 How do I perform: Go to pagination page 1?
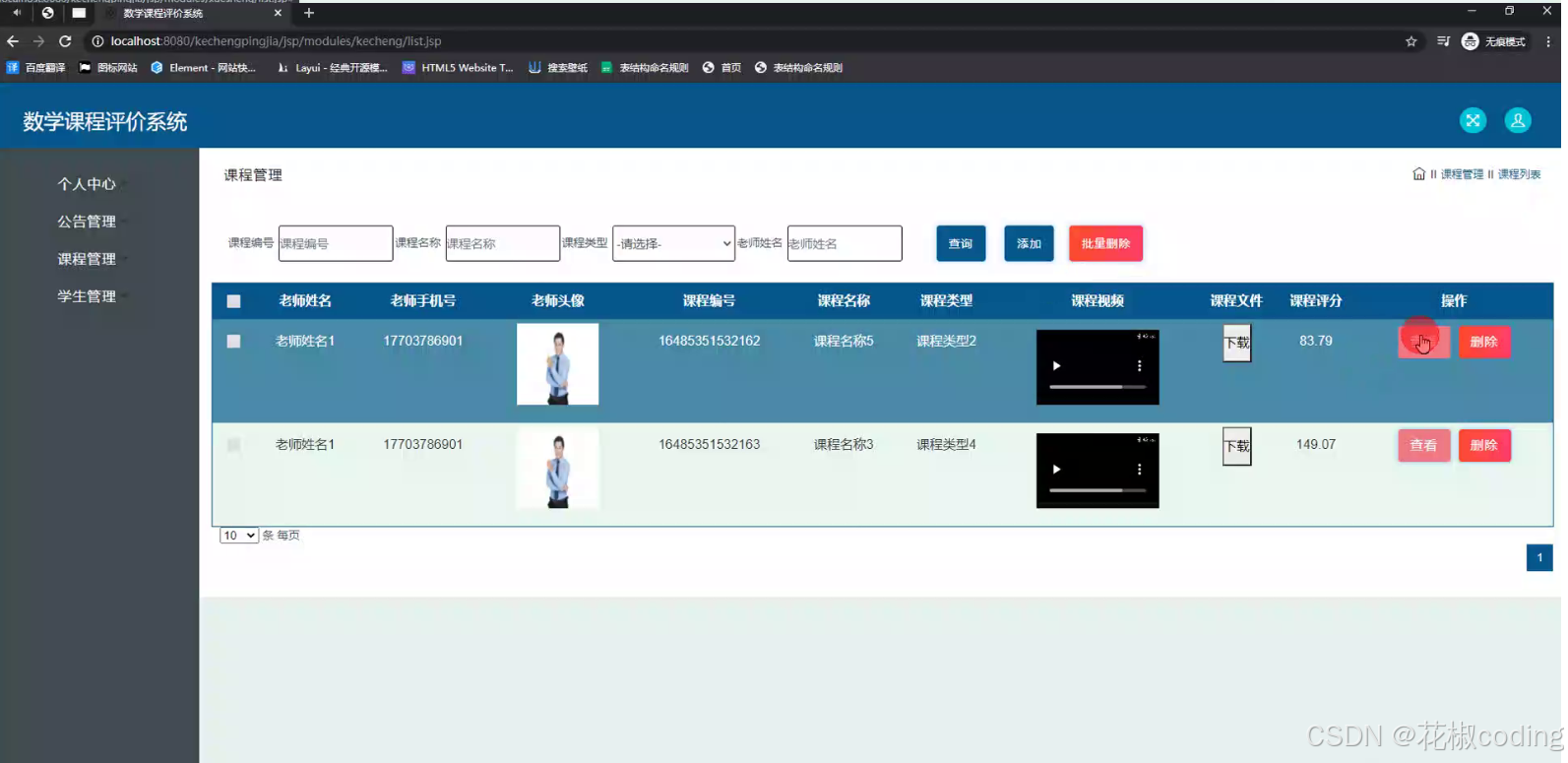[x=1539, y=557]
